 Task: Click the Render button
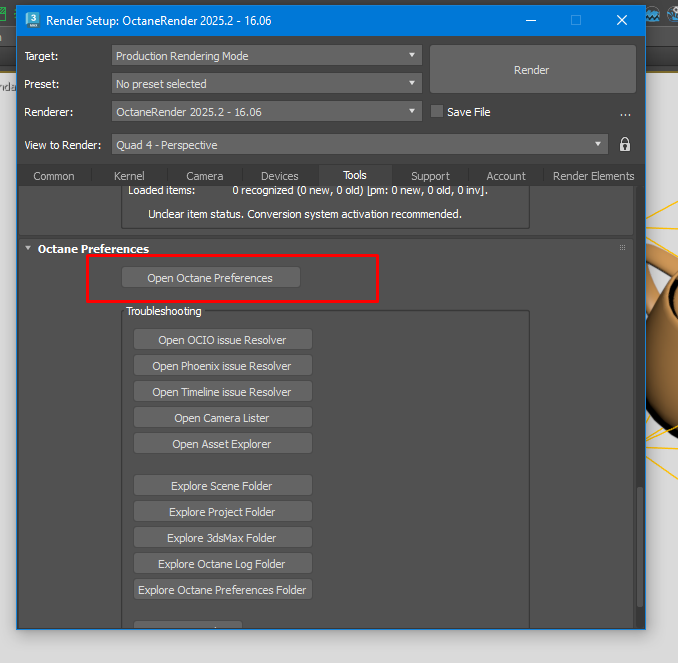point(532,69)
